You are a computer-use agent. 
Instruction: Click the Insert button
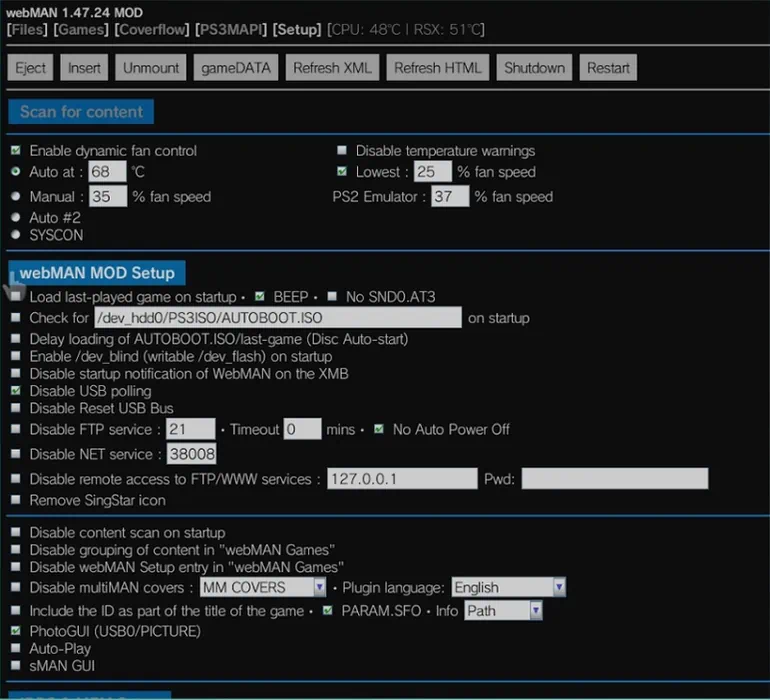point(84,68)
